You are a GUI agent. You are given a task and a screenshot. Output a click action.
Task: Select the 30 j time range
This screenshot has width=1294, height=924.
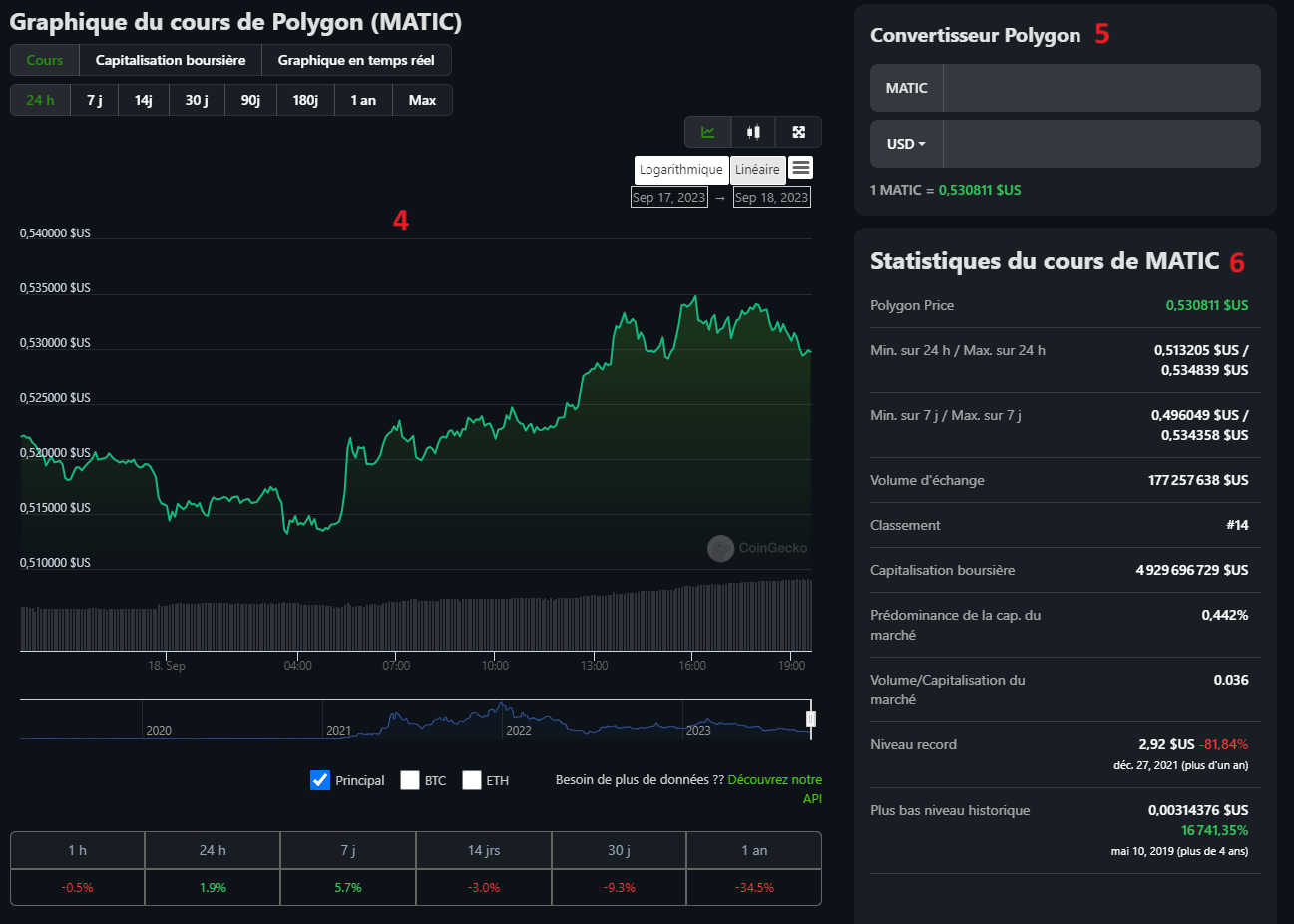tap(197, 100)
